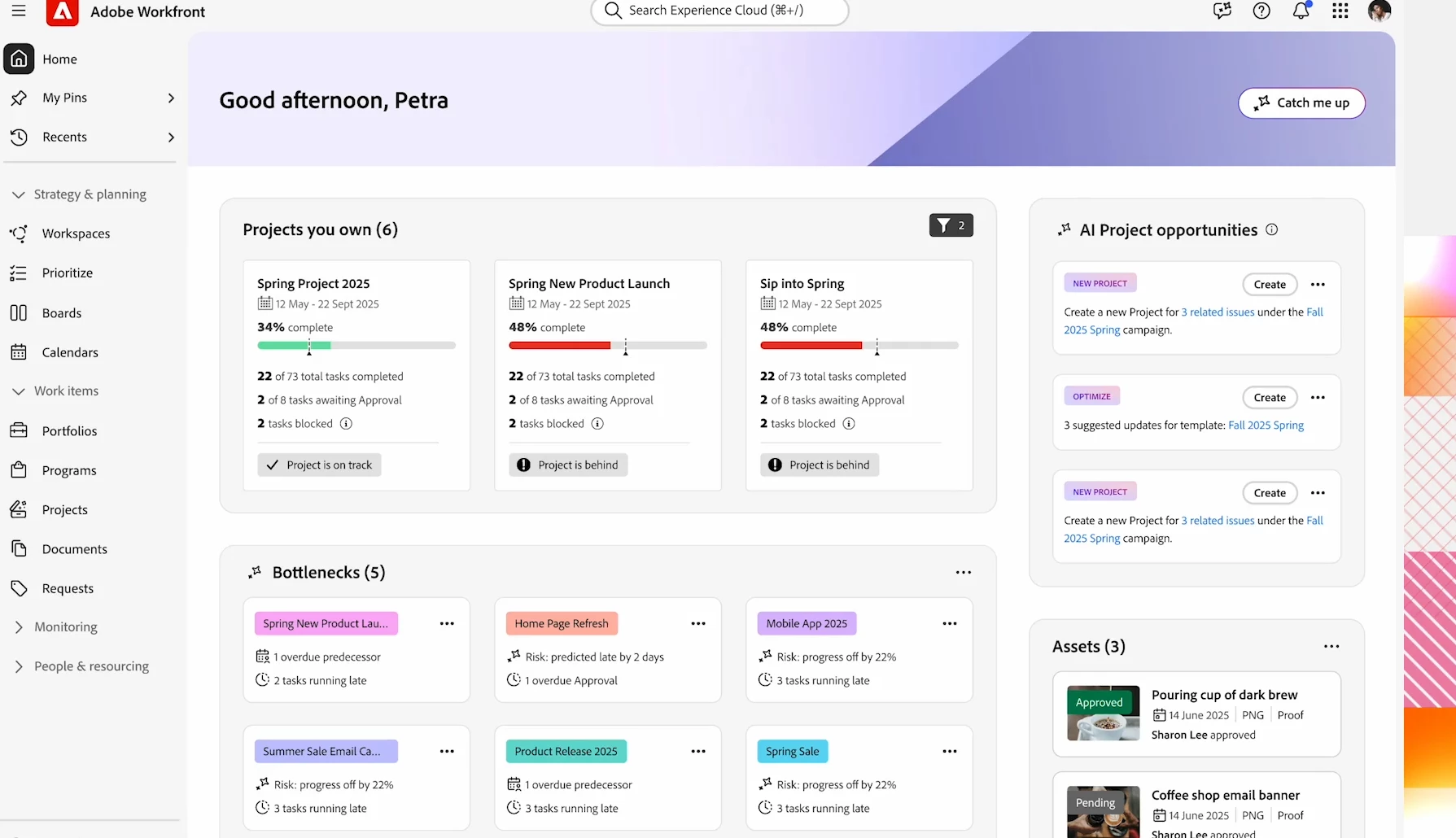Viewport: 1456px width, 838px height.
Task: Click the Spring Project 2025 green progress bar
Action: pos(294,345)
